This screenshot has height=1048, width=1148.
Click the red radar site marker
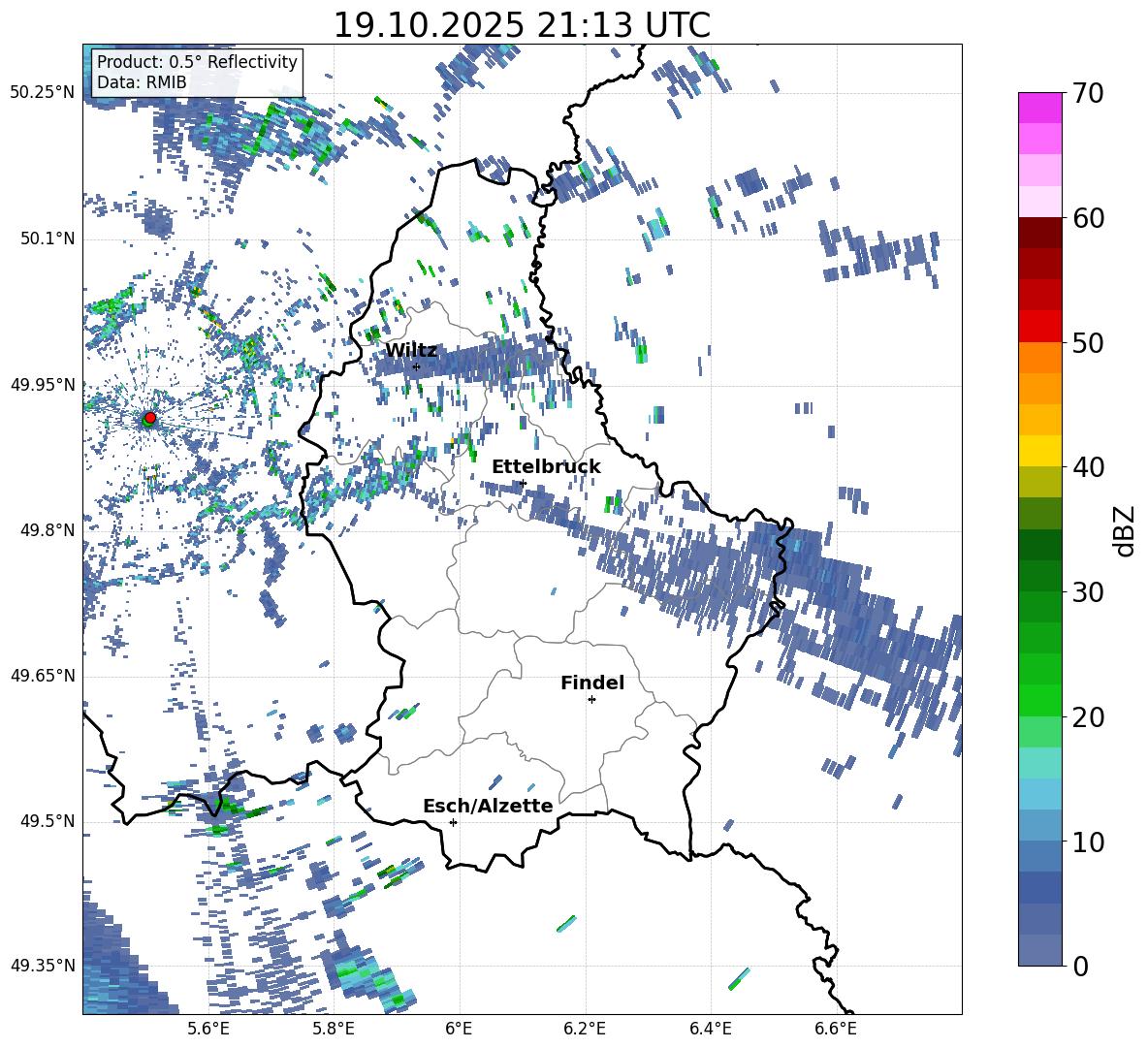pyautogui.click(x=150, y=417)
